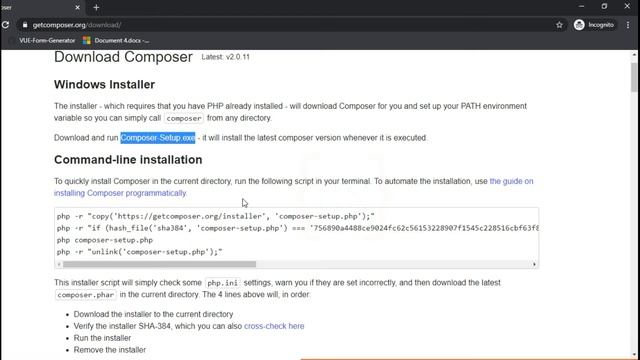The width and height of the screenshot is (640, 360).
Task: Click 'Download the installer to the current directory' bullet
Action: pos(153,314)
